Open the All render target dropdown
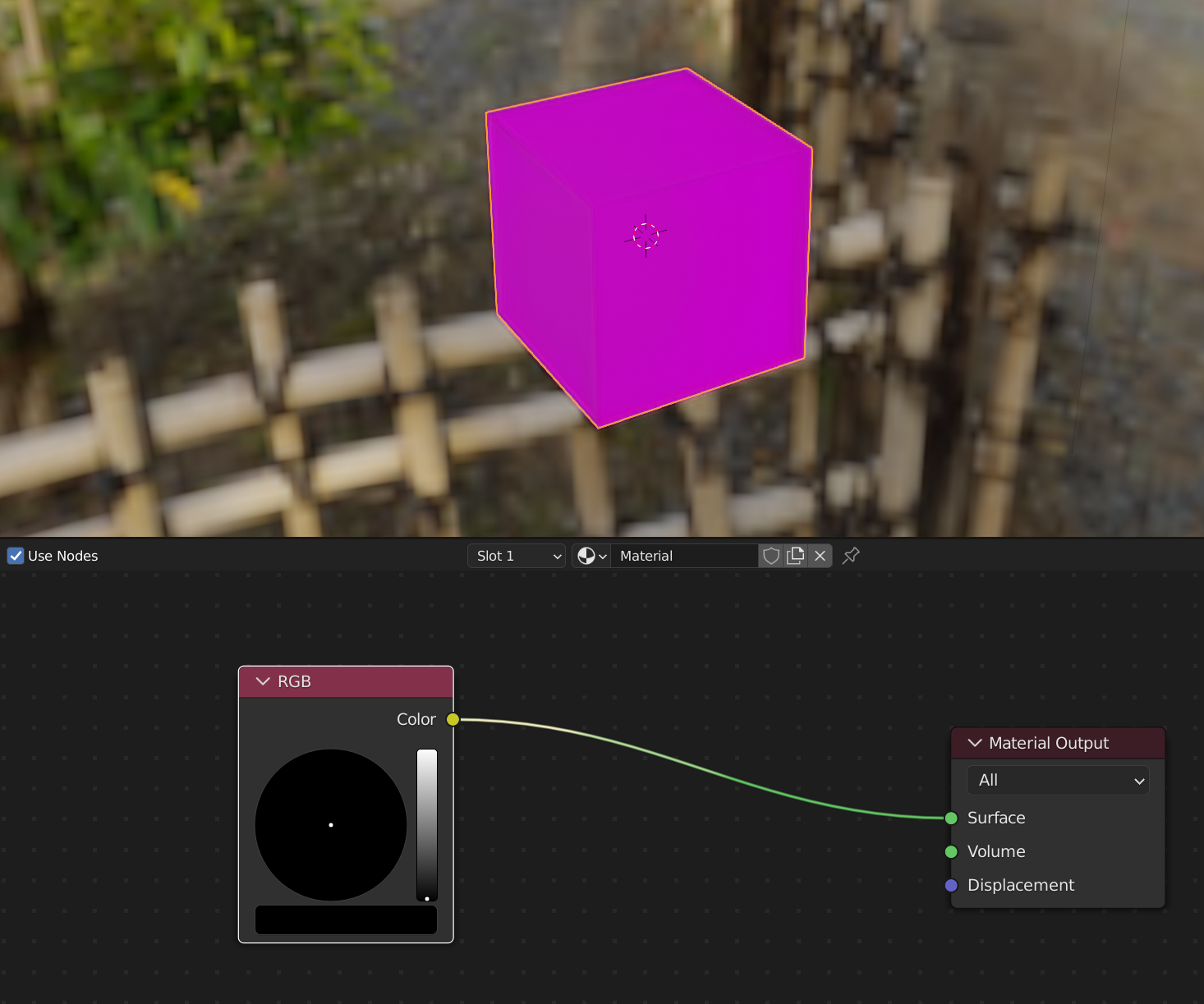The width and height of the screenshot is (1204, 1004). click(1058, 780)
